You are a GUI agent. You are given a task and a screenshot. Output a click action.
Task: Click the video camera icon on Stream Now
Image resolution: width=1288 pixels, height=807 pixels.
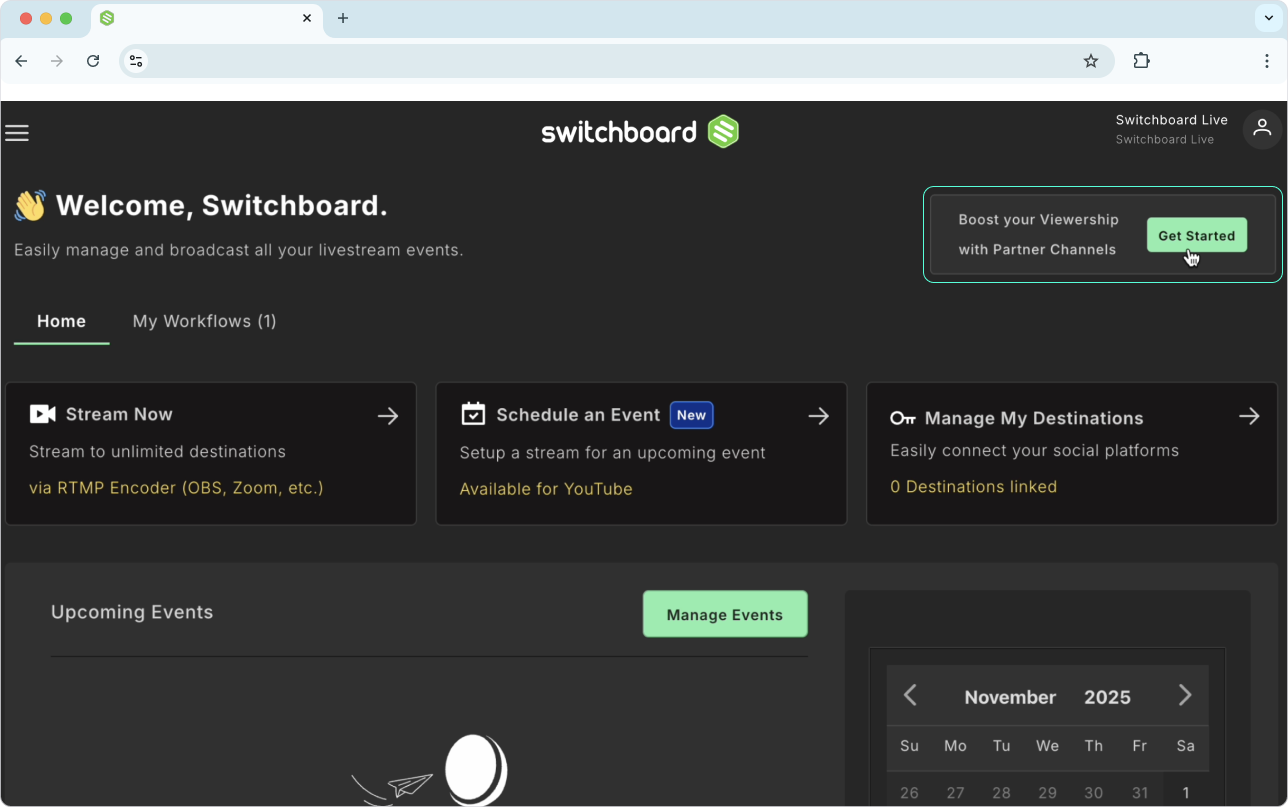[43, 414]
